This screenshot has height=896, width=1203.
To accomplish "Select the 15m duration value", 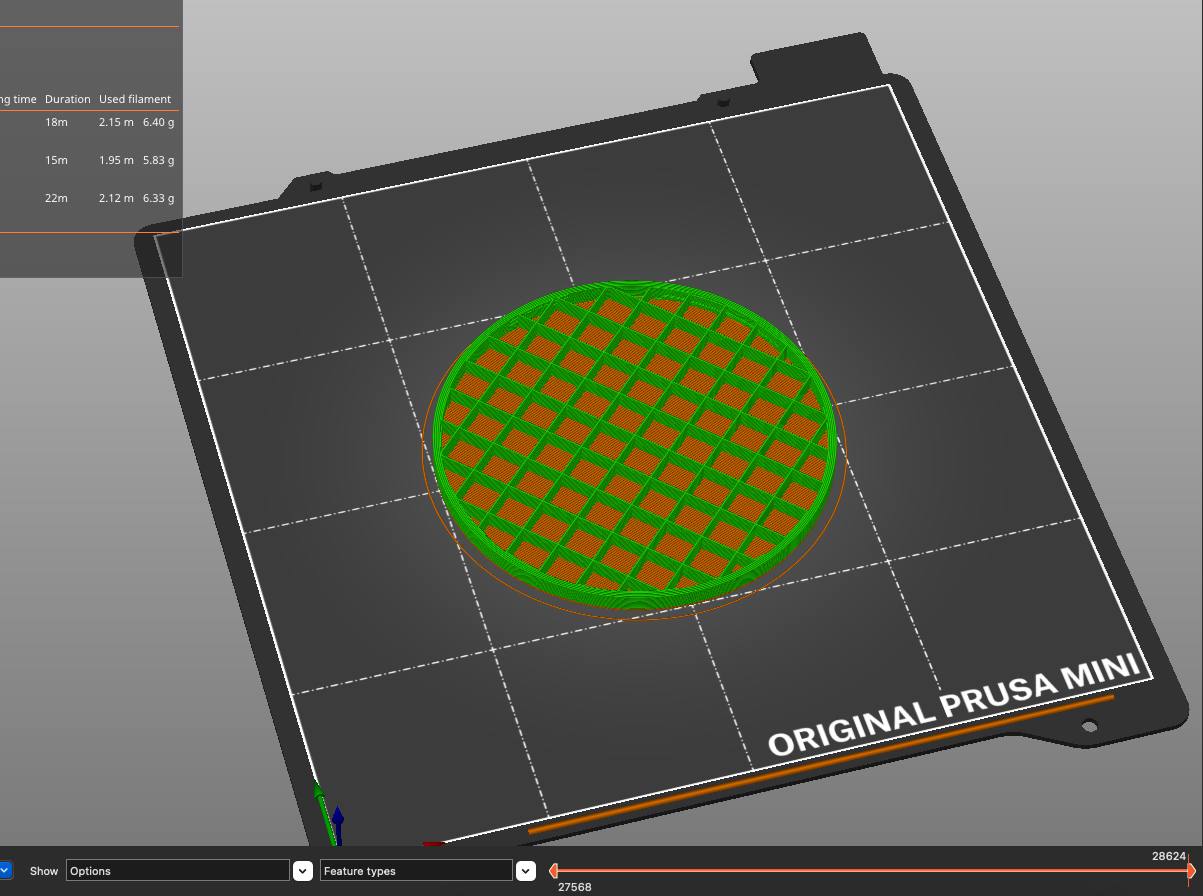I will [56, 160].
